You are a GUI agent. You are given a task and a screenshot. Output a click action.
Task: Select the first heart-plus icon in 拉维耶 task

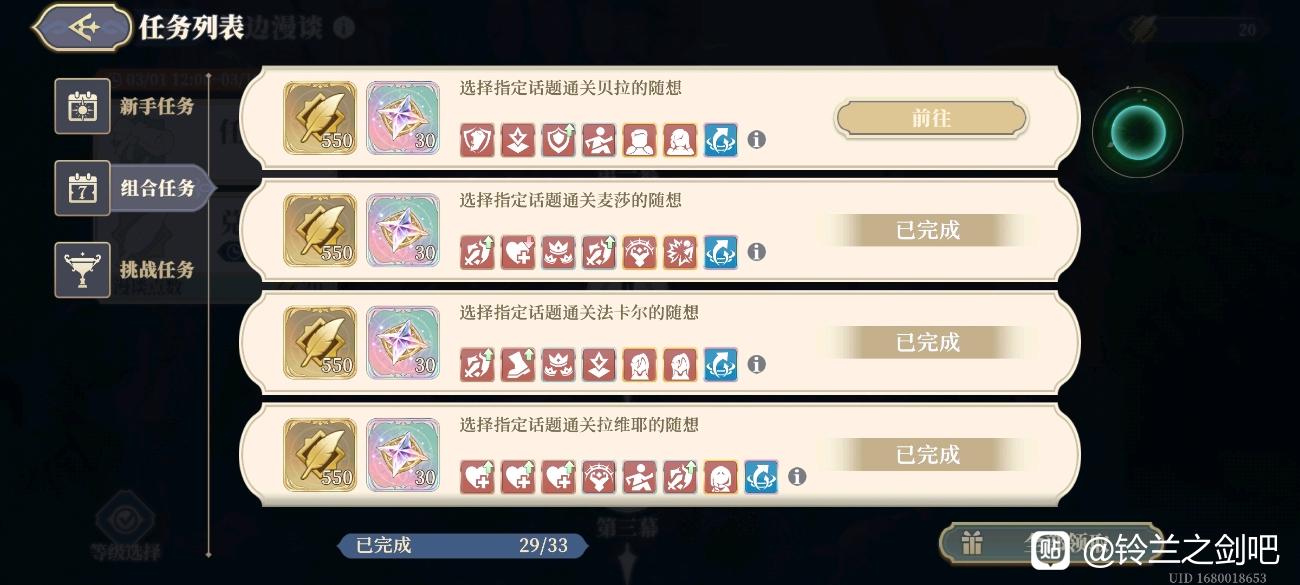[x=477, y=477]
